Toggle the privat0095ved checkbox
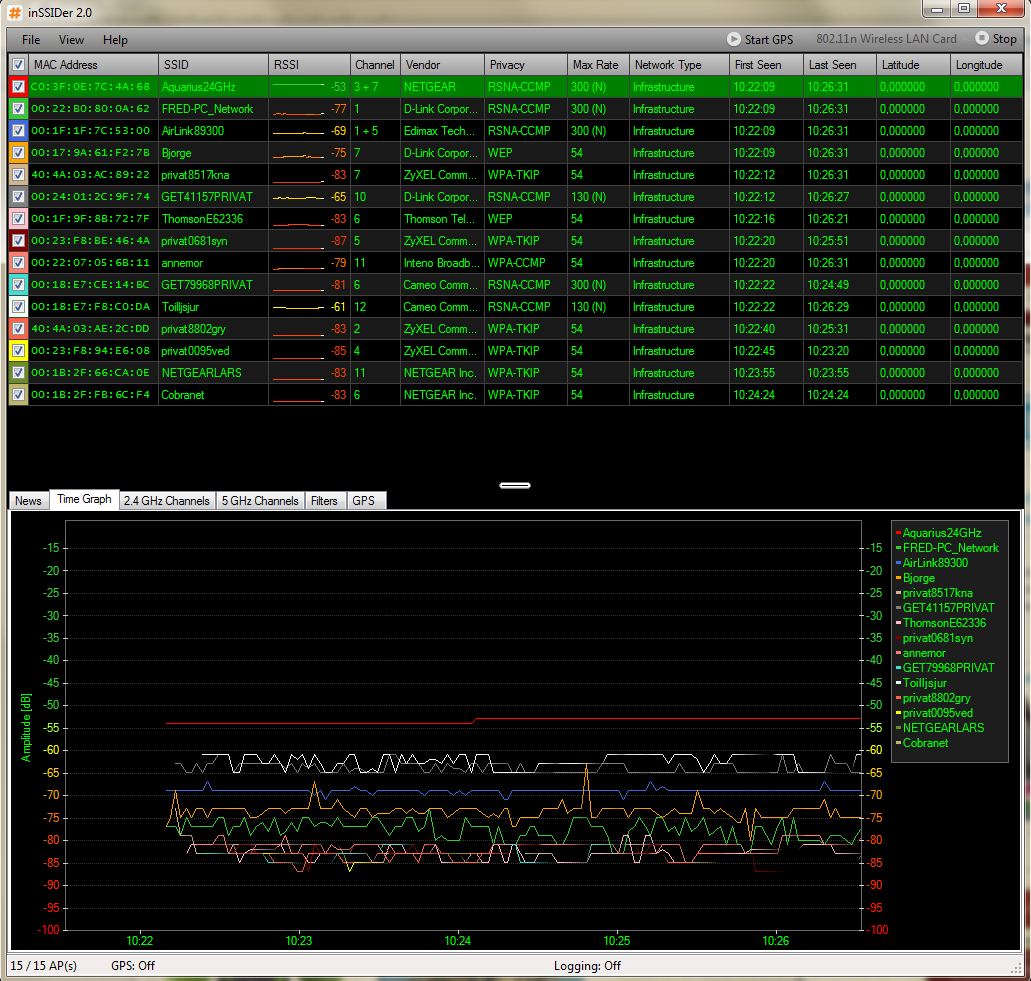Viewport: 1031px width, 981px height. [x=18, y=351]
